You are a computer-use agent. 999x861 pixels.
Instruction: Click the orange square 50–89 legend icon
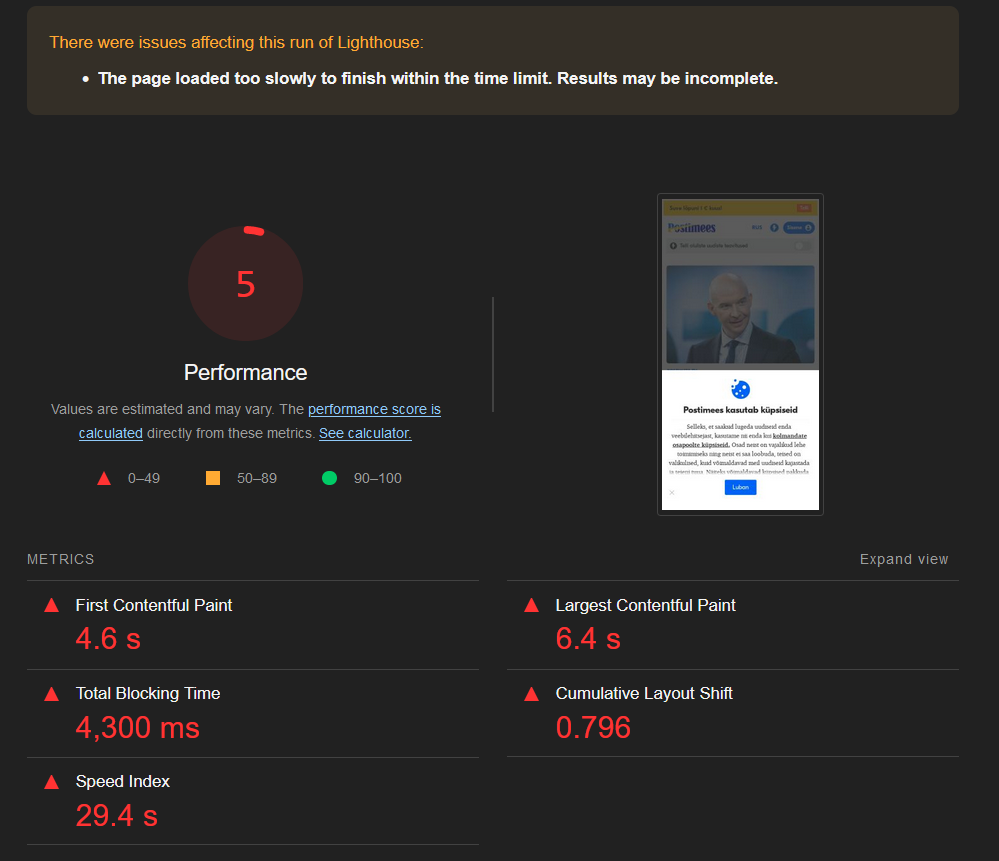point(213,478)
